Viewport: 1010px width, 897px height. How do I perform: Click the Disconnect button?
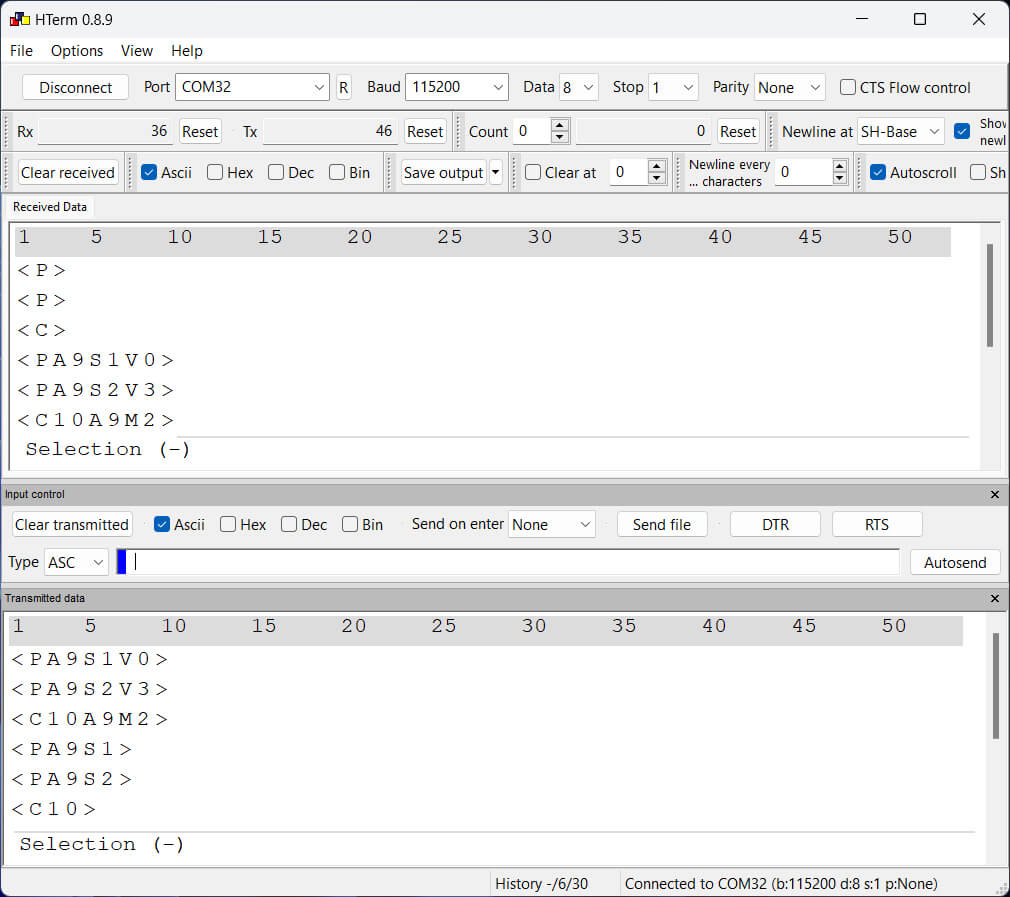point(75,87)
